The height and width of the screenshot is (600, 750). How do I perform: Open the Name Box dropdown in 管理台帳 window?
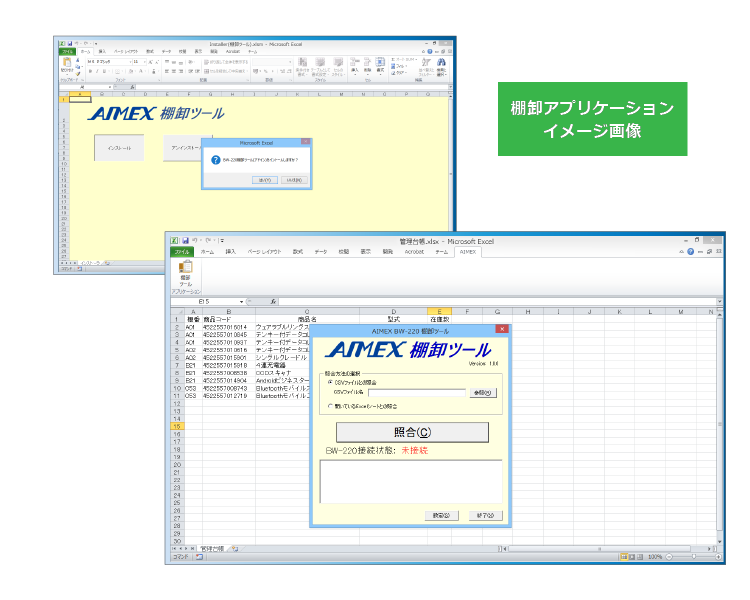tap(242, 301)
